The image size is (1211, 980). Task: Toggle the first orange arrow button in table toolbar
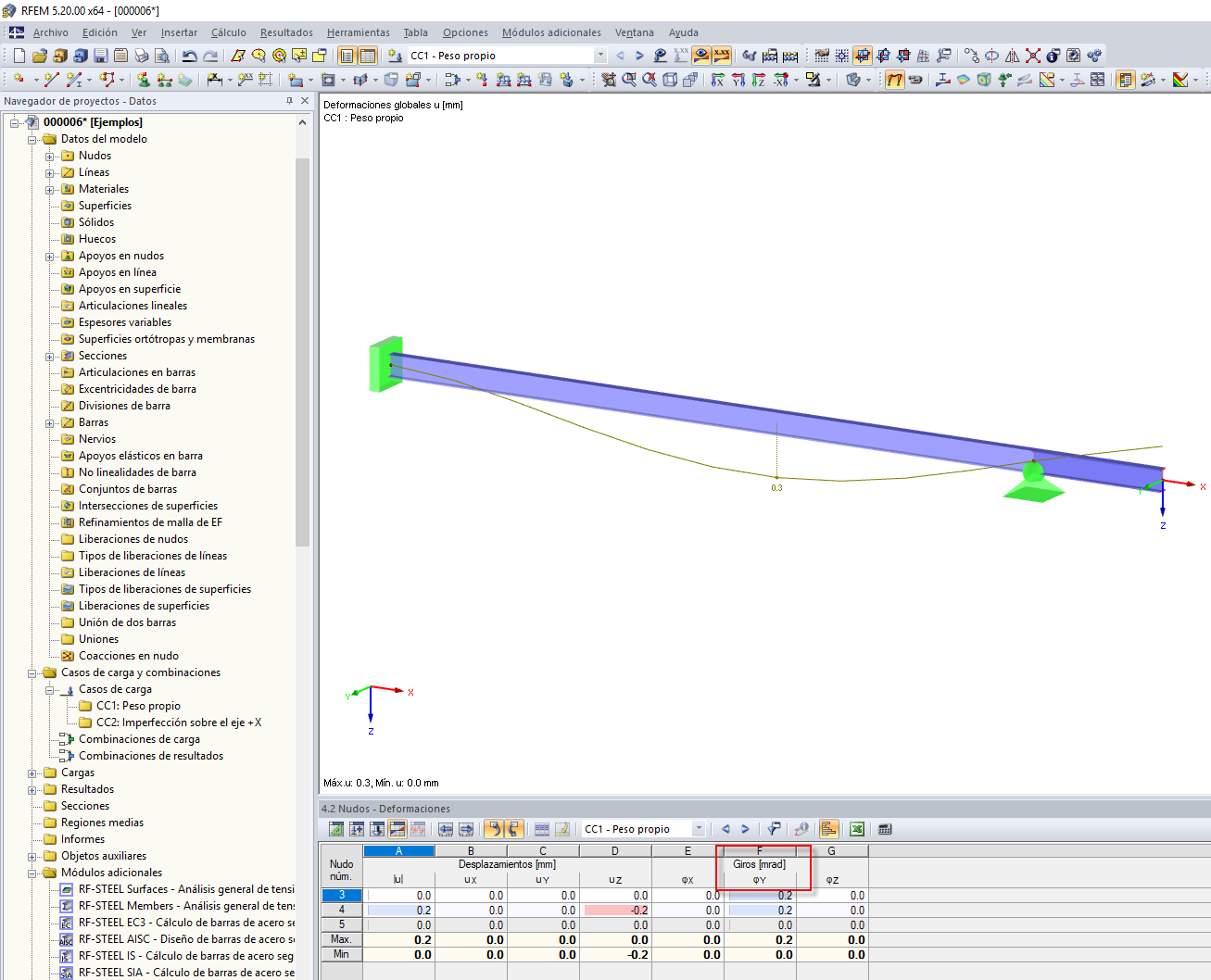494,829
